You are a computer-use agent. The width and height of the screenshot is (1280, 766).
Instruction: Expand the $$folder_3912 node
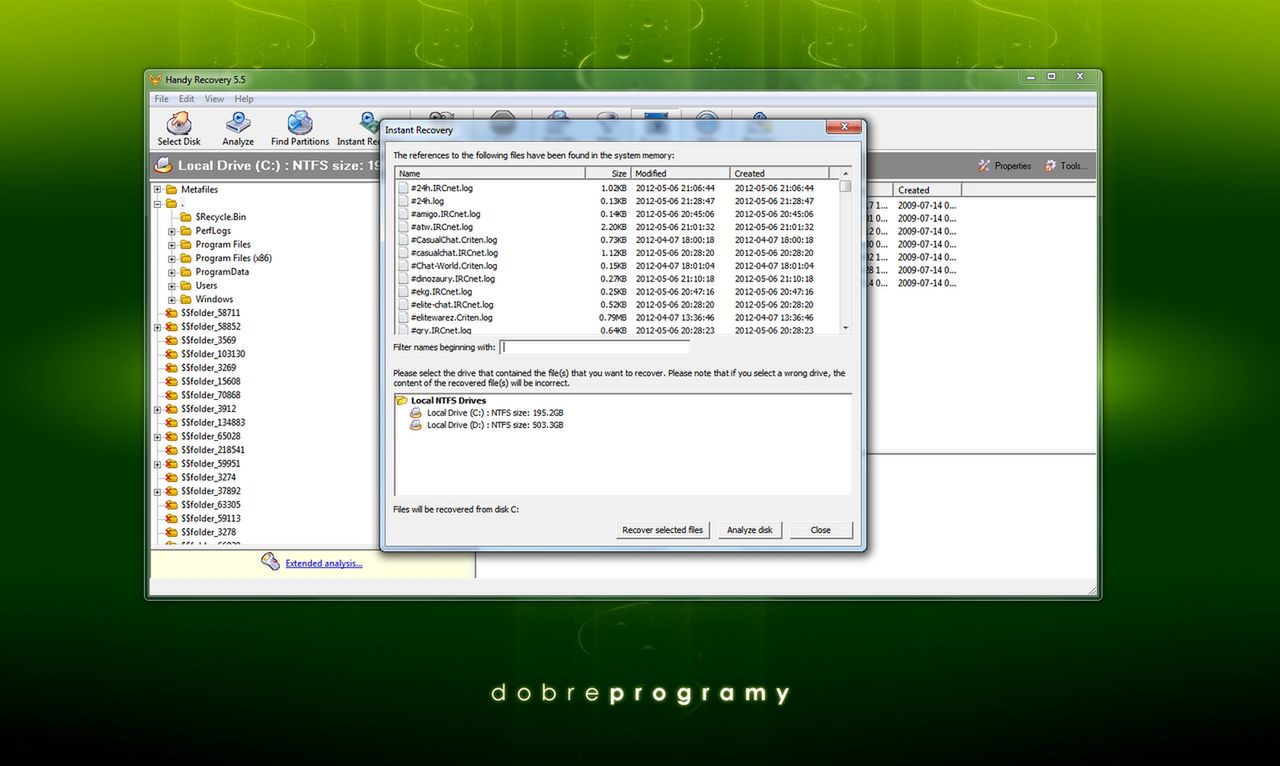[x=157, y=409]
